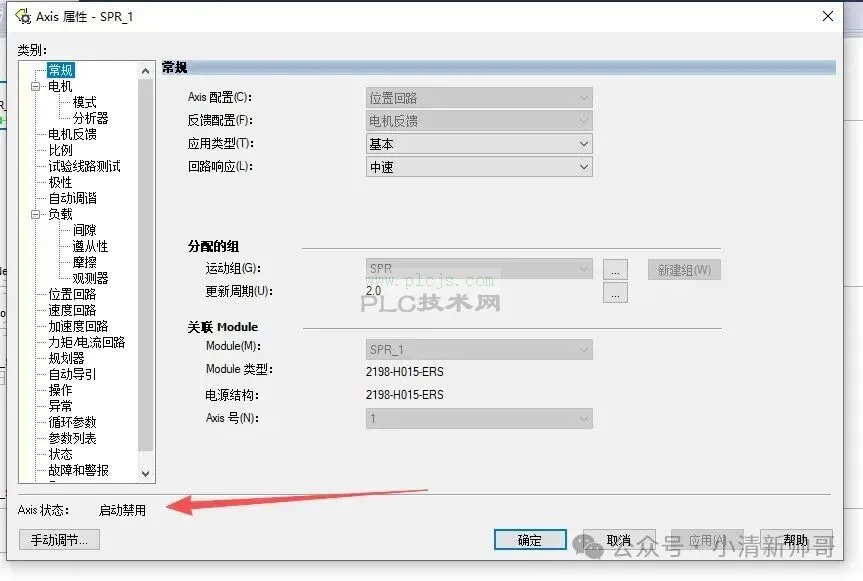This screenshot has width=863, height=581.
Task: Open Module dropdown showing SPR_1
Action: (x=479, y=349)
